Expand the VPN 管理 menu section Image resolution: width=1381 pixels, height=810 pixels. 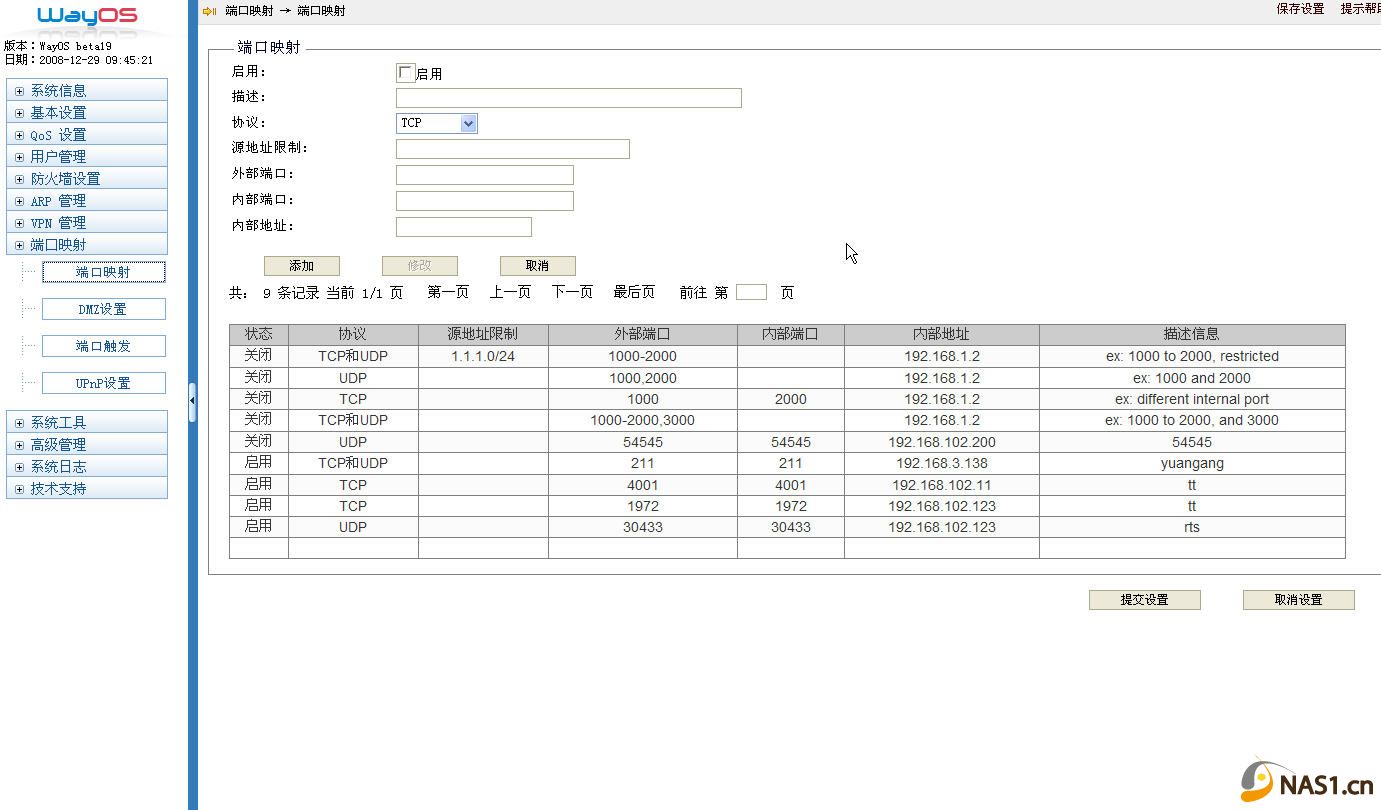[87, 222]
